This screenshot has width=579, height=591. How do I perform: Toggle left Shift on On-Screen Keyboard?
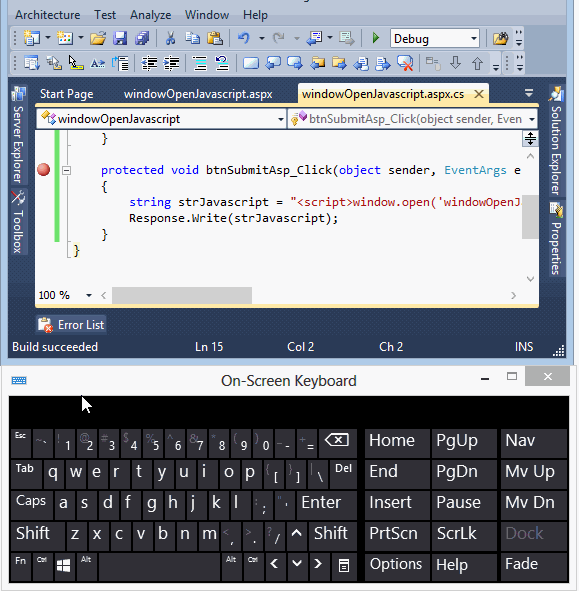[x=37, y=536]
